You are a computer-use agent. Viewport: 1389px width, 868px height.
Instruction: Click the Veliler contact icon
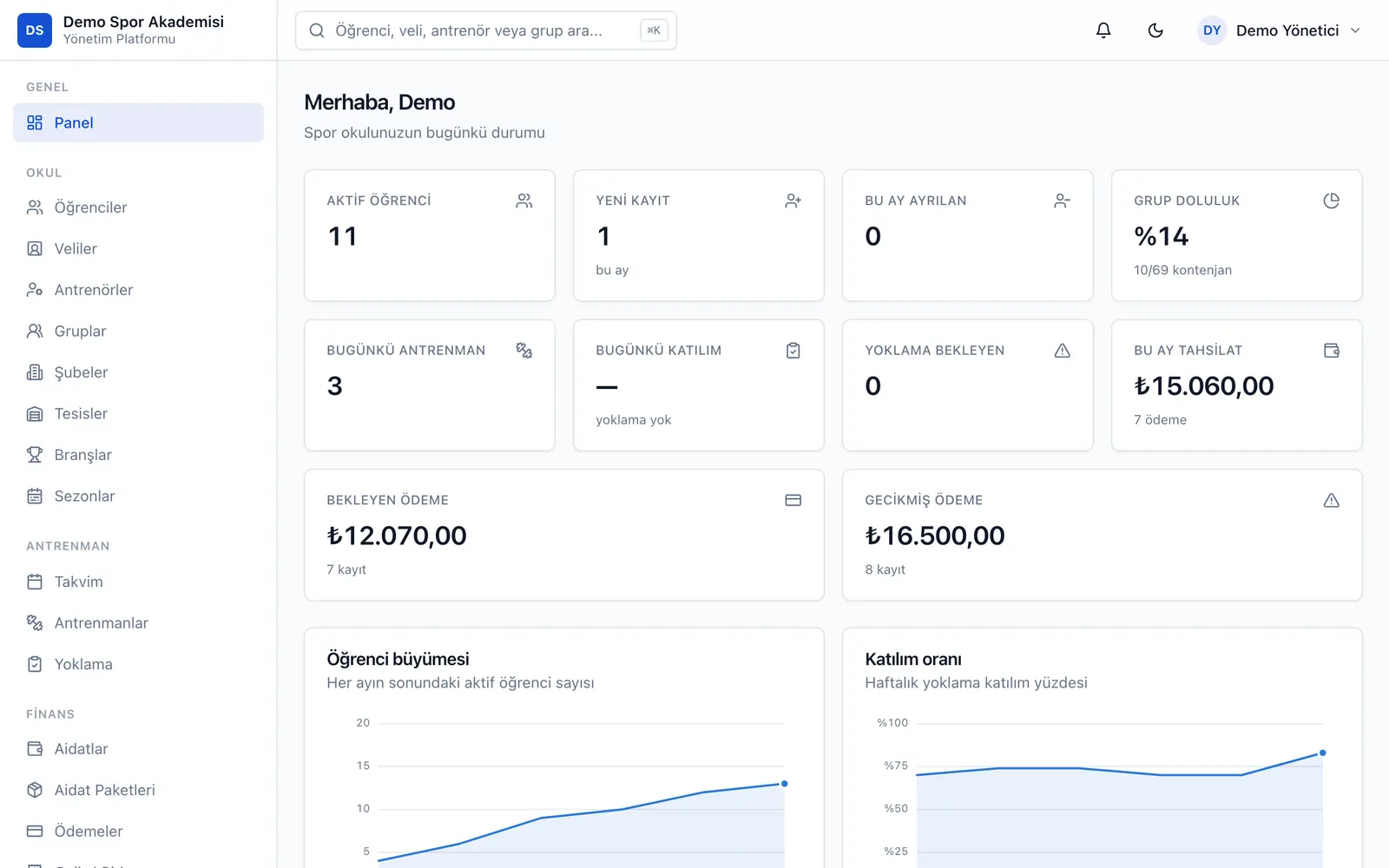(x=35, y=248)
